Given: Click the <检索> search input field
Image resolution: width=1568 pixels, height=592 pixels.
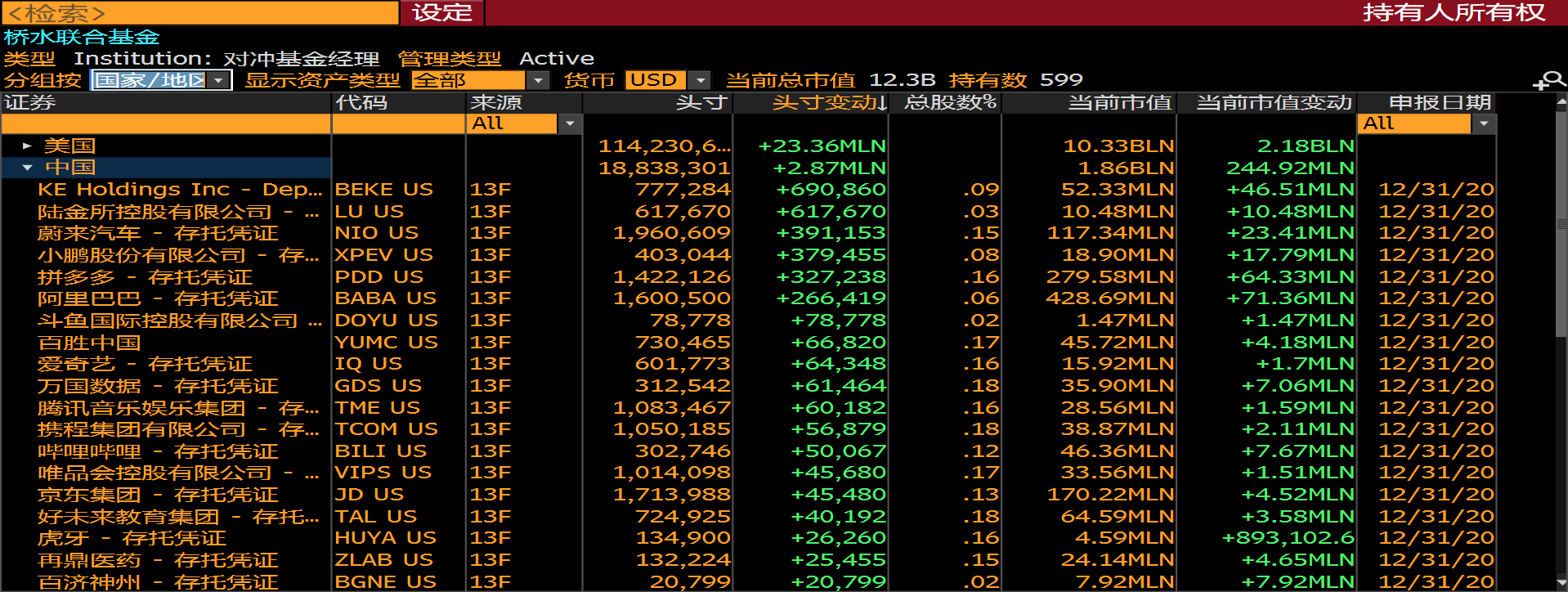Looking at the screenshot, I should click(200, 12).
